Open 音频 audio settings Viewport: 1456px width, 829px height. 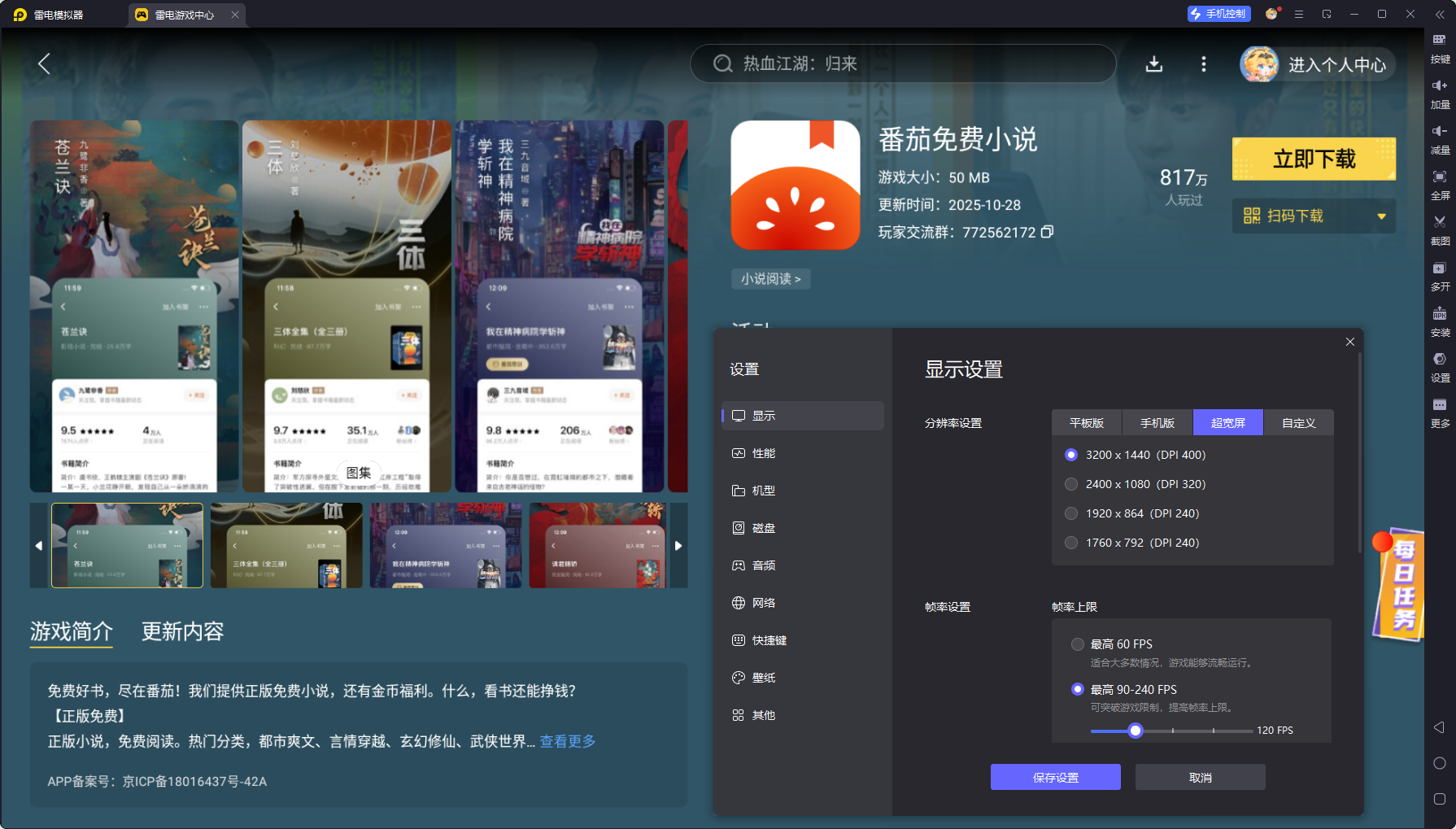(x=765, y=565)
